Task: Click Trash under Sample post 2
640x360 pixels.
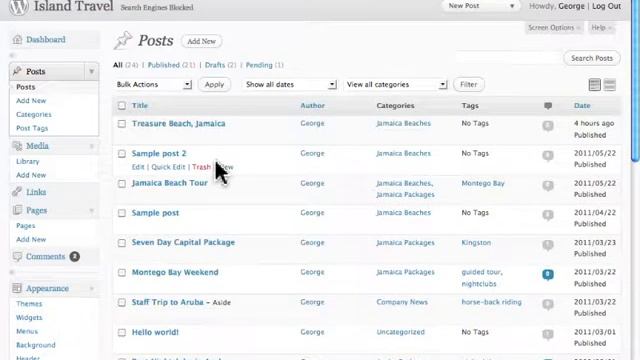Action: click(201, 167)
